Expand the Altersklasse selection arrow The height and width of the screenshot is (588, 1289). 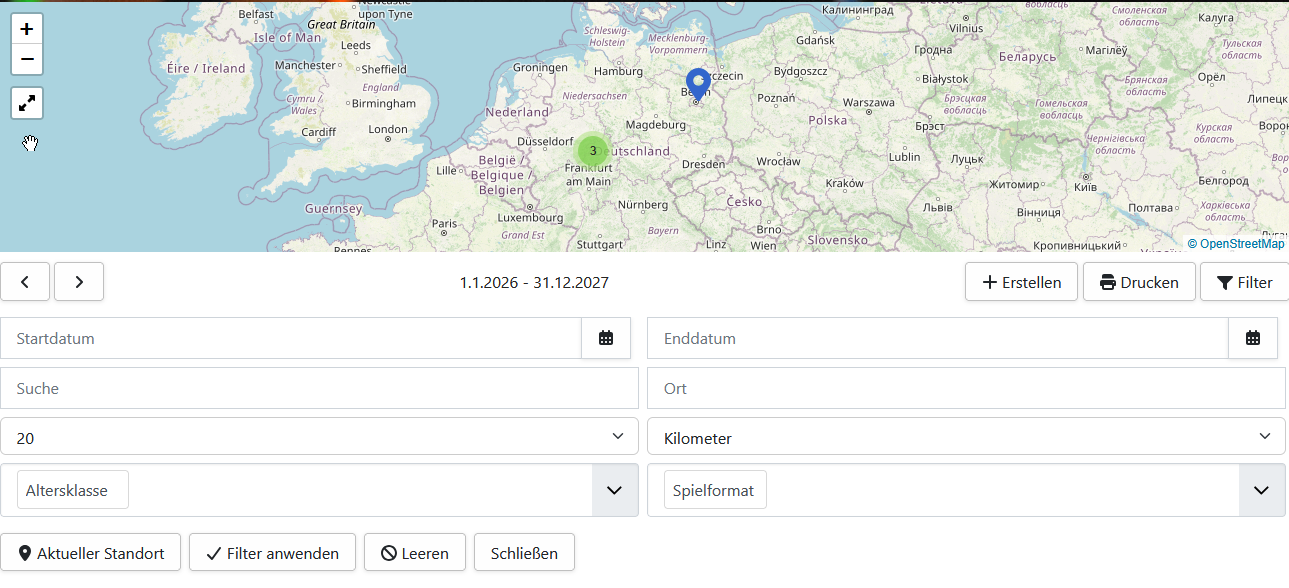pyautogui.click(x=615, y=490)
